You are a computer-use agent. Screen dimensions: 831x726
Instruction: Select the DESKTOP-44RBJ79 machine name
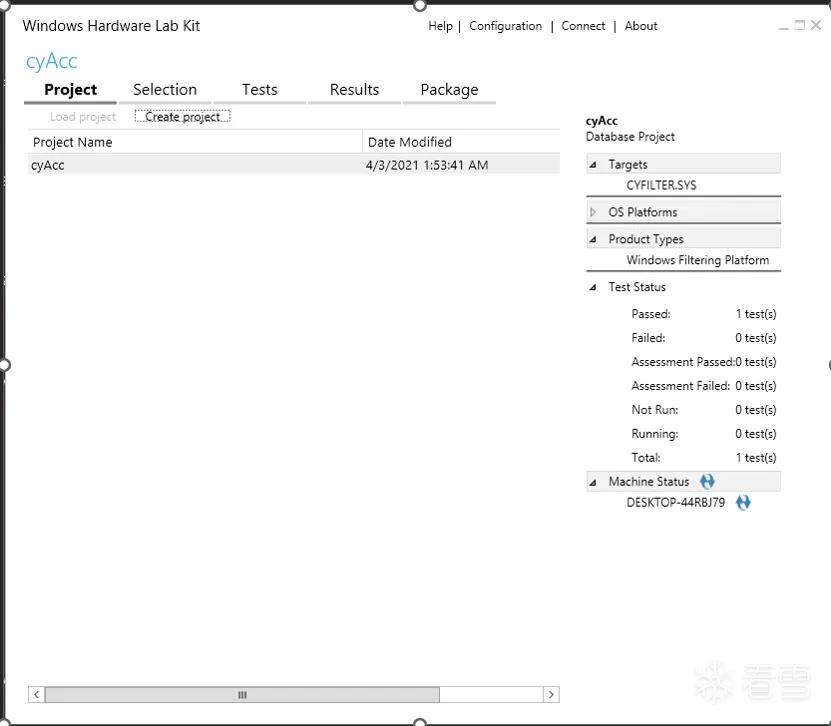pyautogui.click(x=675, y=502)
